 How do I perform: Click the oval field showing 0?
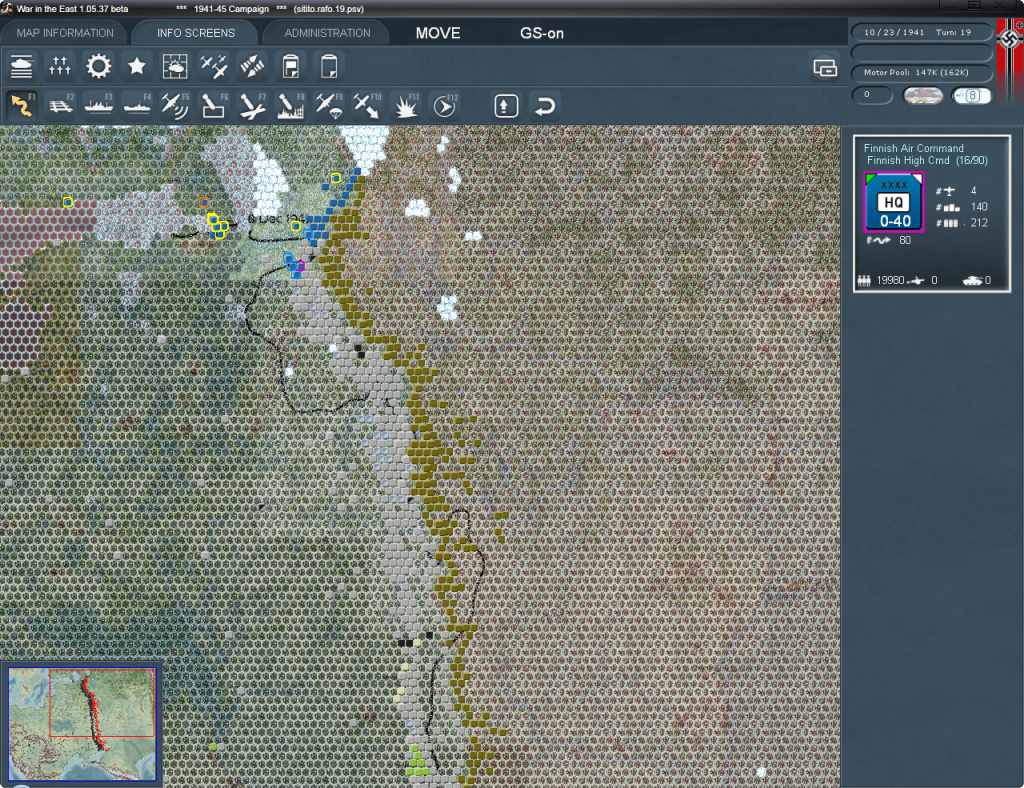click(x=872, y=95)
